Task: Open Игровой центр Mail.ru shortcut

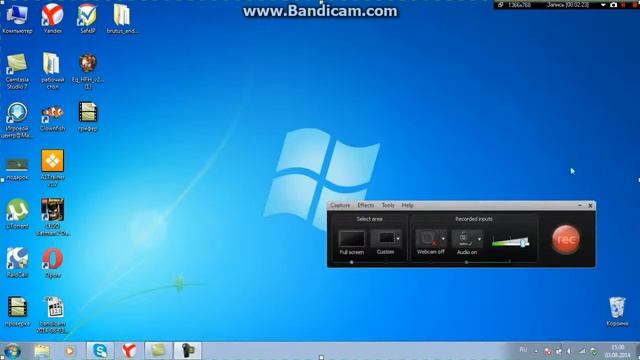Action: point(17,120)
